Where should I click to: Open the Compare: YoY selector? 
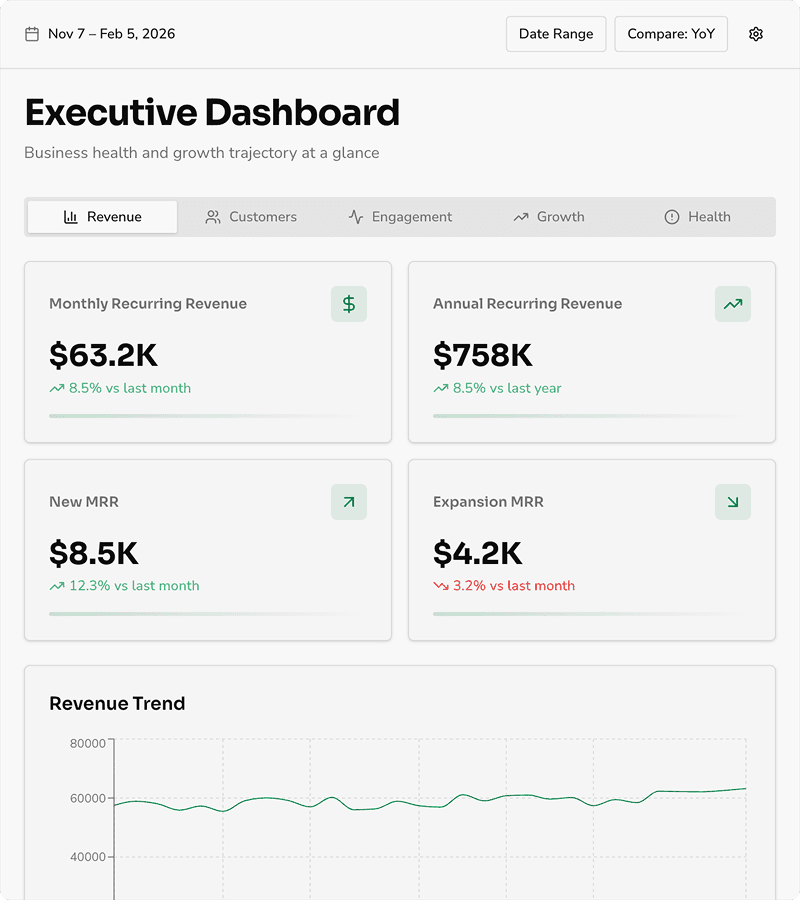click(x=671, y=34)
